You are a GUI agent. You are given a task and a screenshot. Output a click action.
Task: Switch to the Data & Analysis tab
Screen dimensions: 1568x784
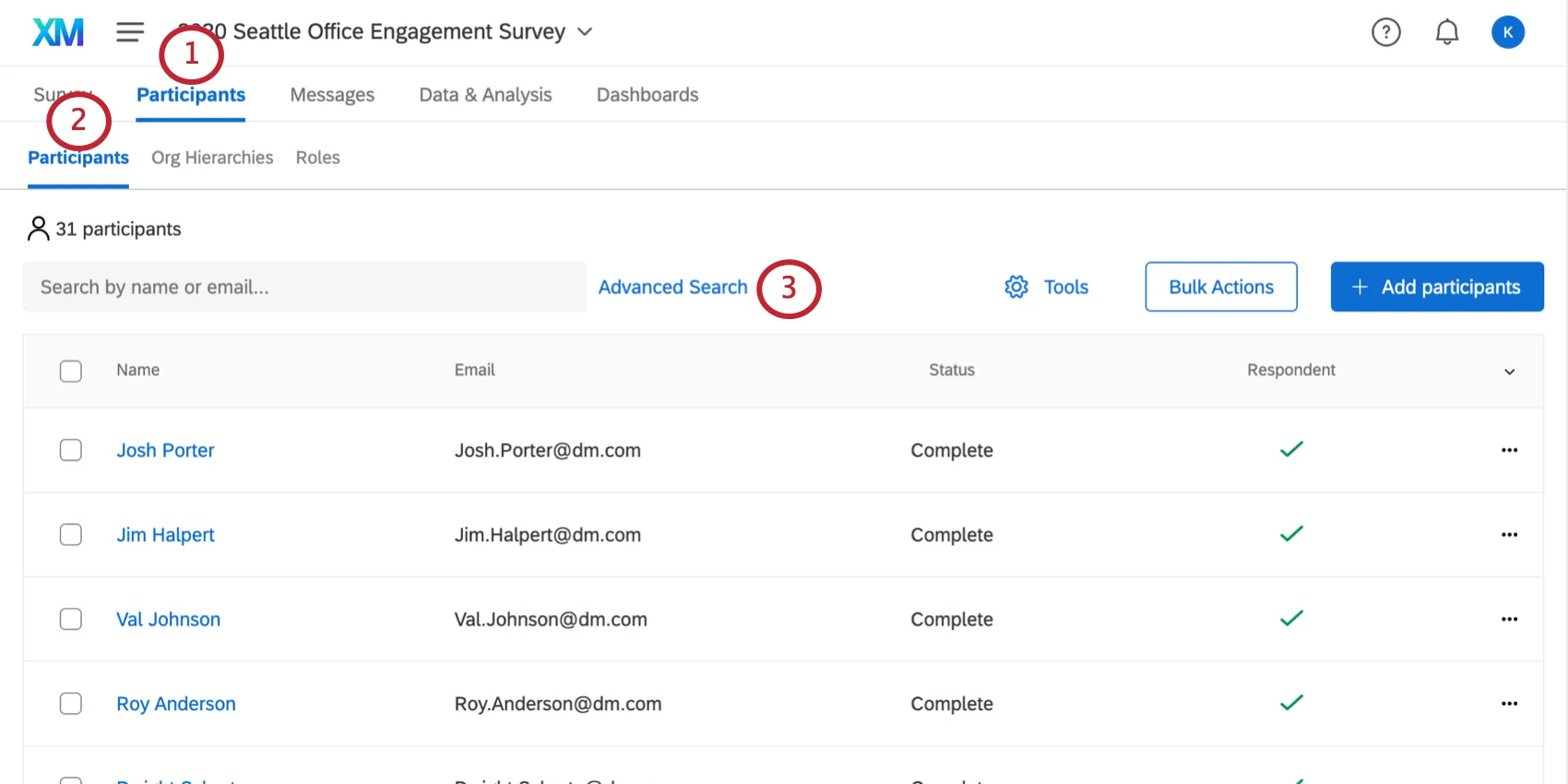pos(485,95)
